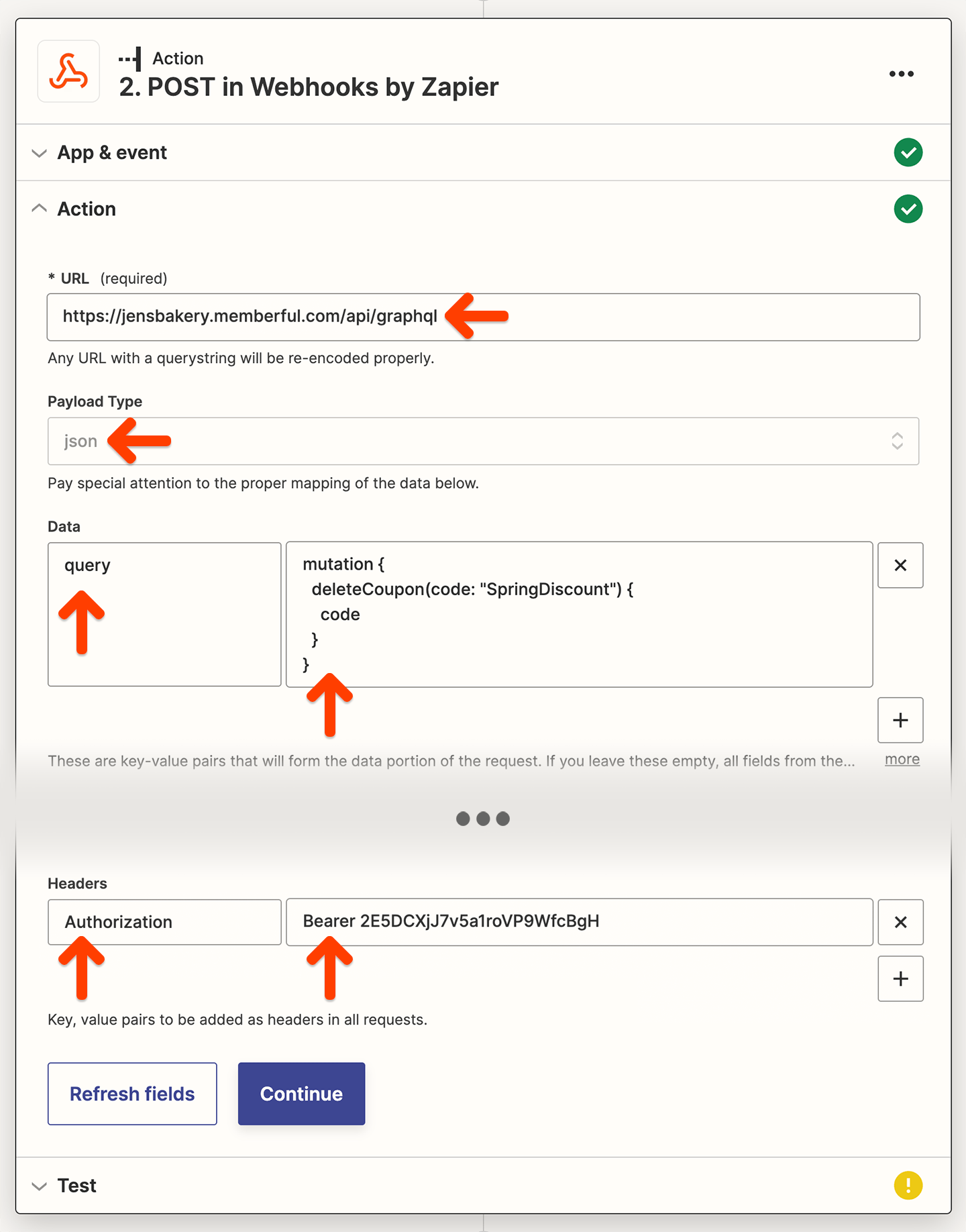This screenshot has width=966, height=1232.
Task: Remove the Authorization header row
Action: point(900,922)
